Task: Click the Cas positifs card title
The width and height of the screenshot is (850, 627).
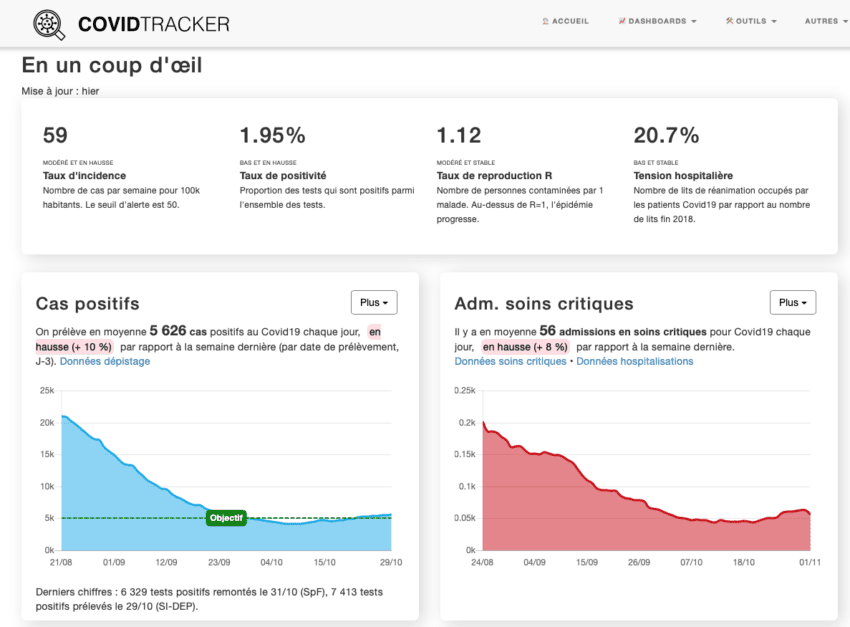Action: [x=87, y=303]
